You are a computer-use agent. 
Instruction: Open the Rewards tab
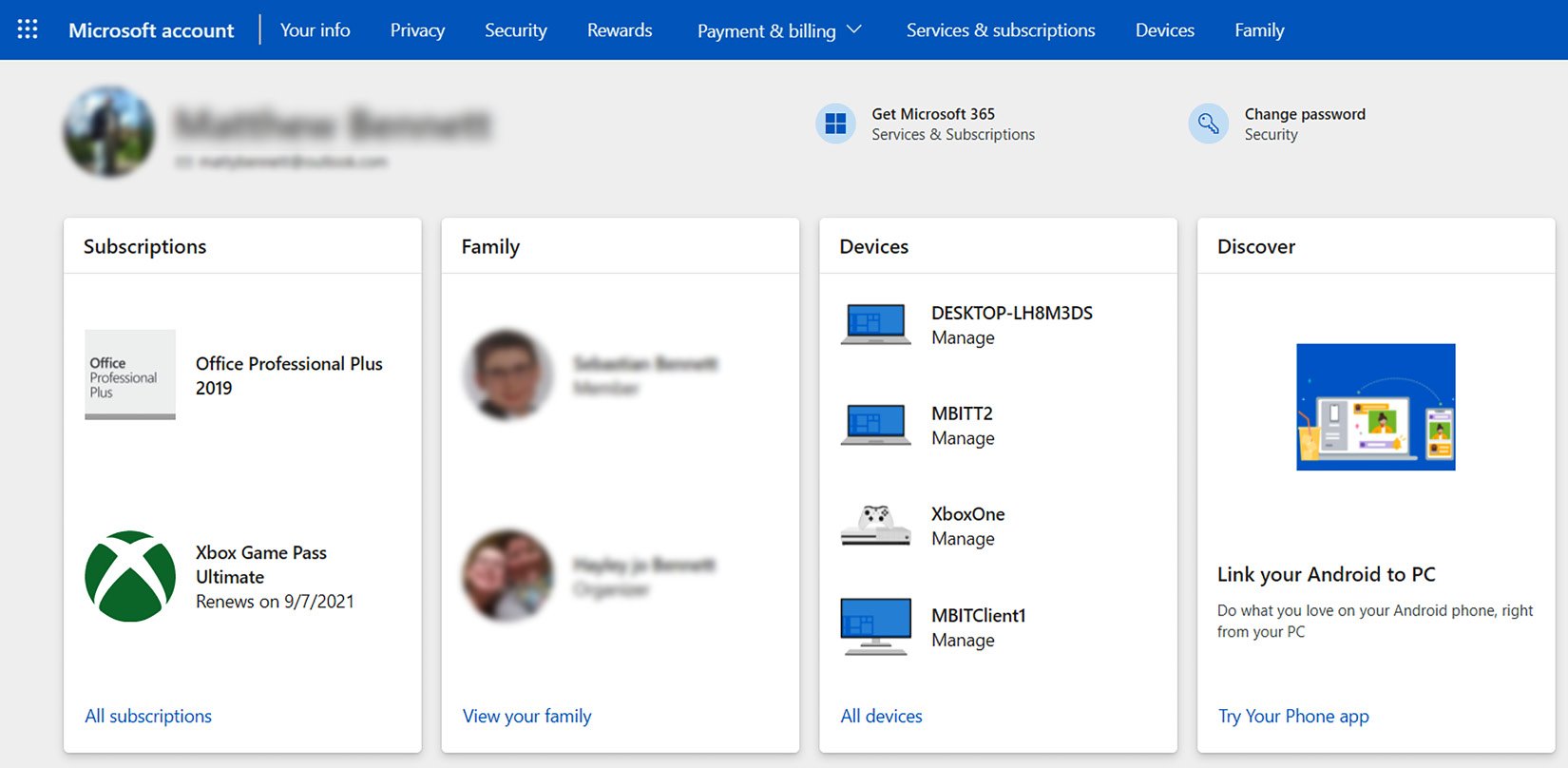(620, 29)
